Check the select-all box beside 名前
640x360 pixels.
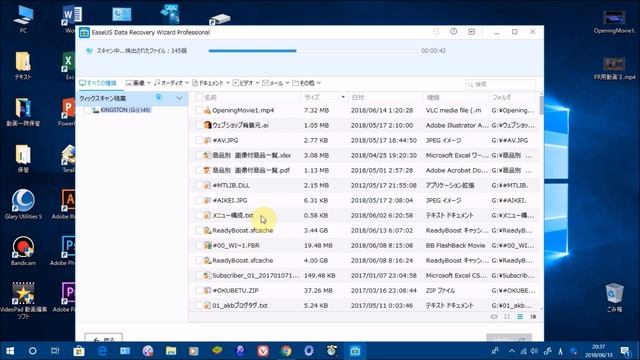pos(199,97)
